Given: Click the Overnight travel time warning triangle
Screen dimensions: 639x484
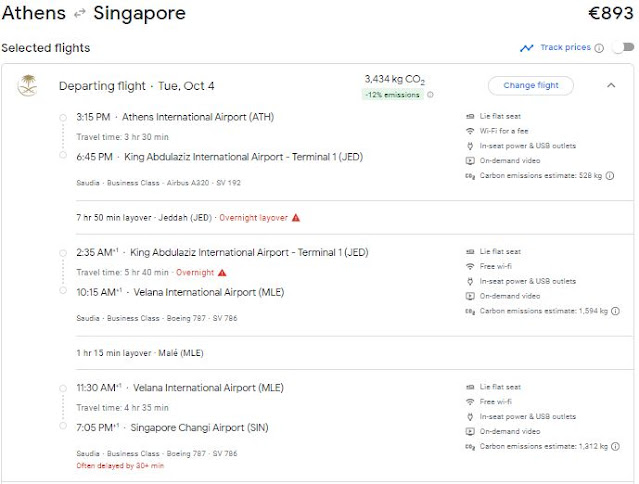Looking at the screenshot, I should click(222, 272).
